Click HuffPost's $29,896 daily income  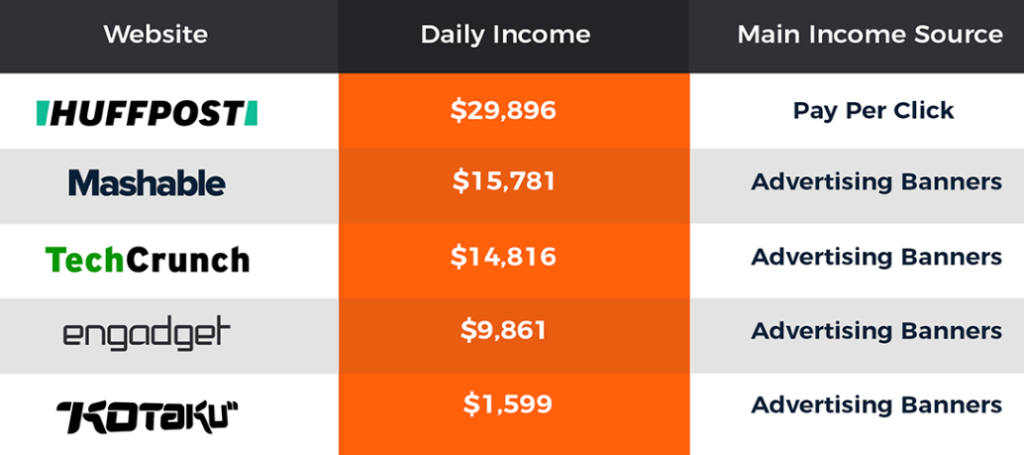click(503, 110)
